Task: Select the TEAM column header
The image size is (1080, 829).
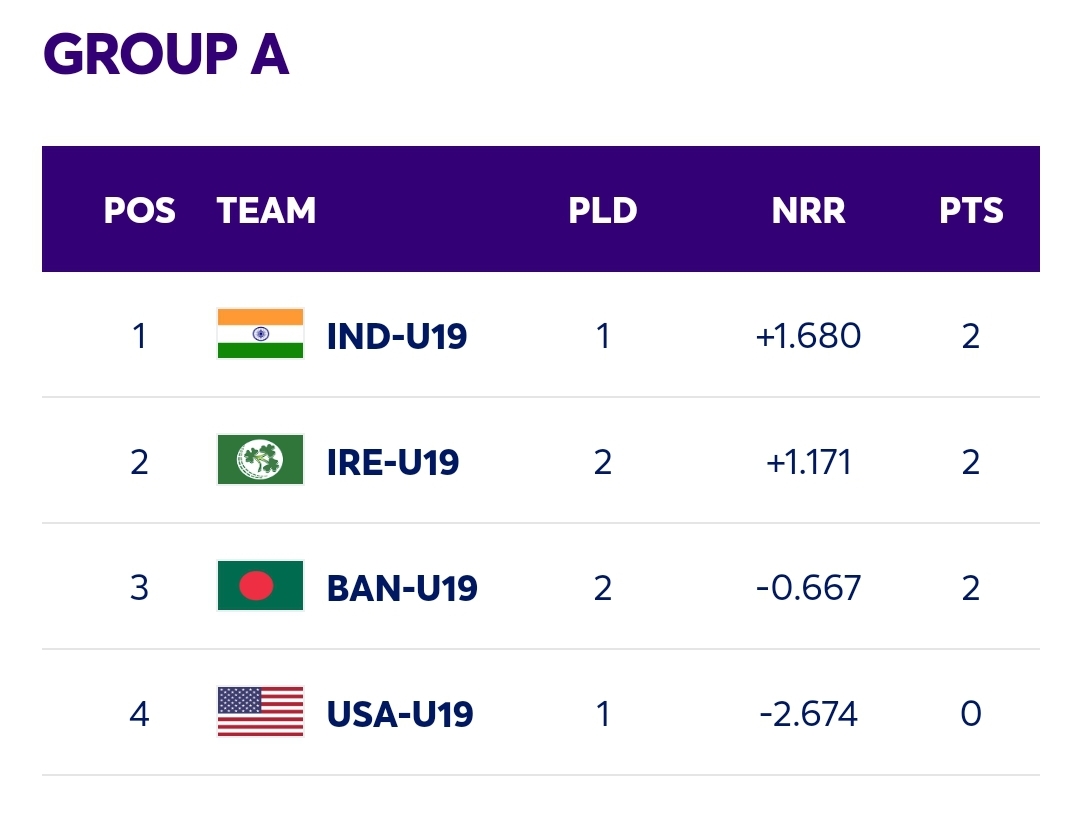Action: pyautogui.click(x=267, y=210)
